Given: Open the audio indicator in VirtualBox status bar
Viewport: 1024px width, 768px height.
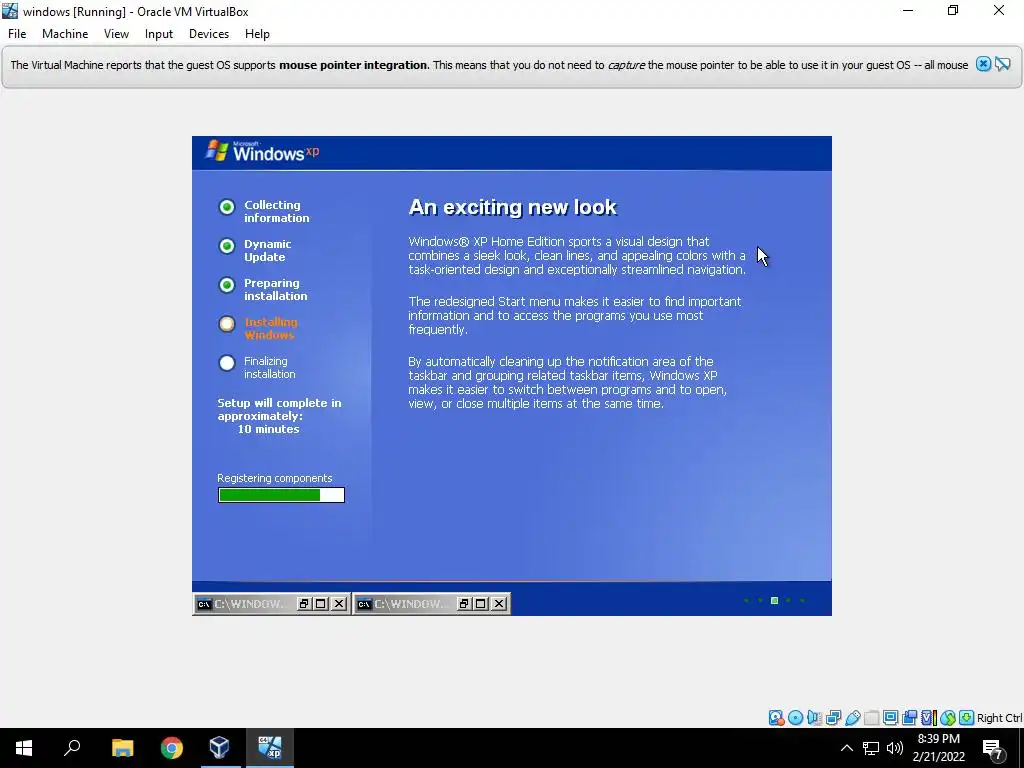Looking at the screenshot, I should (x=814, y=718).
